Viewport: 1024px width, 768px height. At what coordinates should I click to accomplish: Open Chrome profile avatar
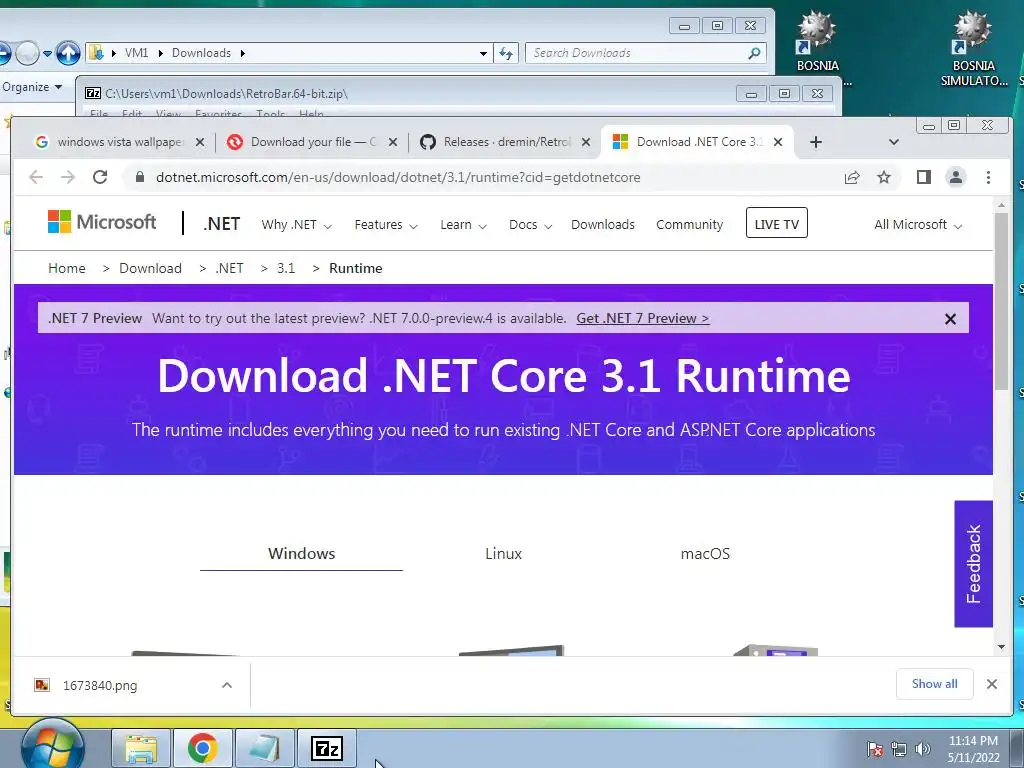point(955,177)
